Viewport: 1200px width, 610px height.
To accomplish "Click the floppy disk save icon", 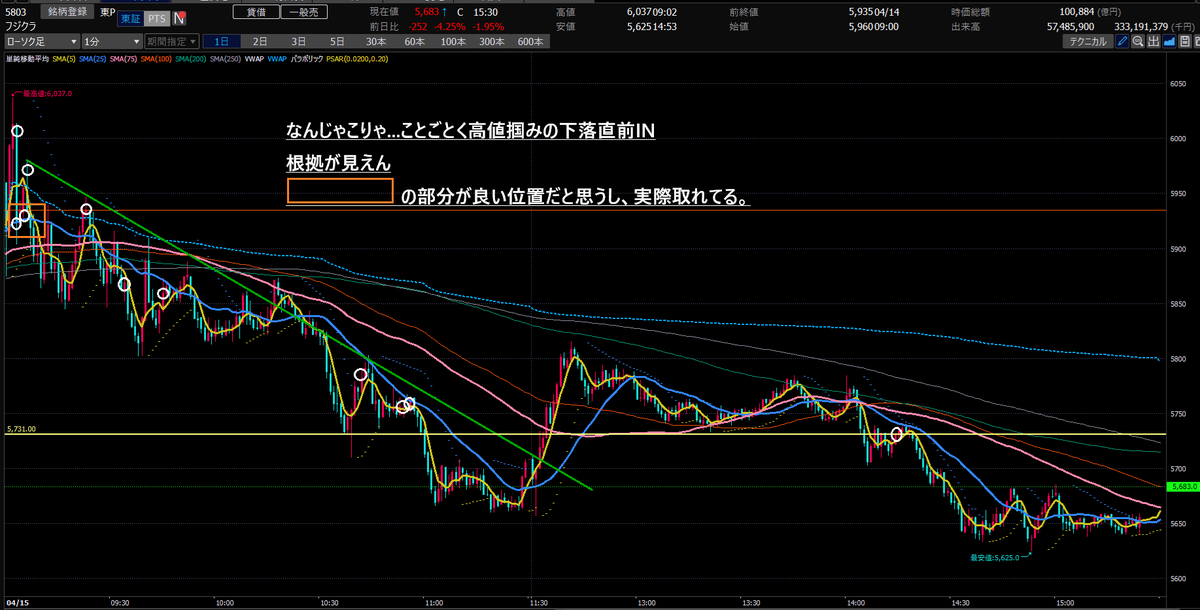I will pyautogui.click(x=1184, y=42).
